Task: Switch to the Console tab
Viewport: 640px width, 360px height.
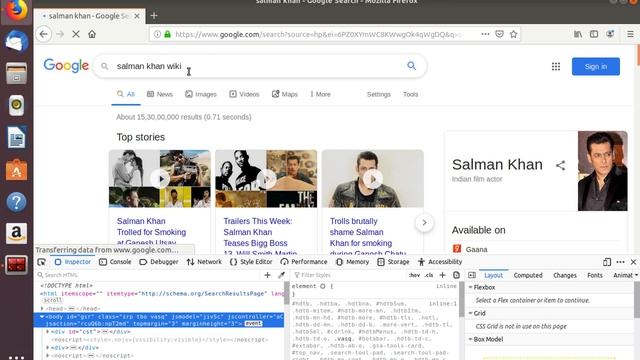Action: pyautogui.click(x=116, y=262)
